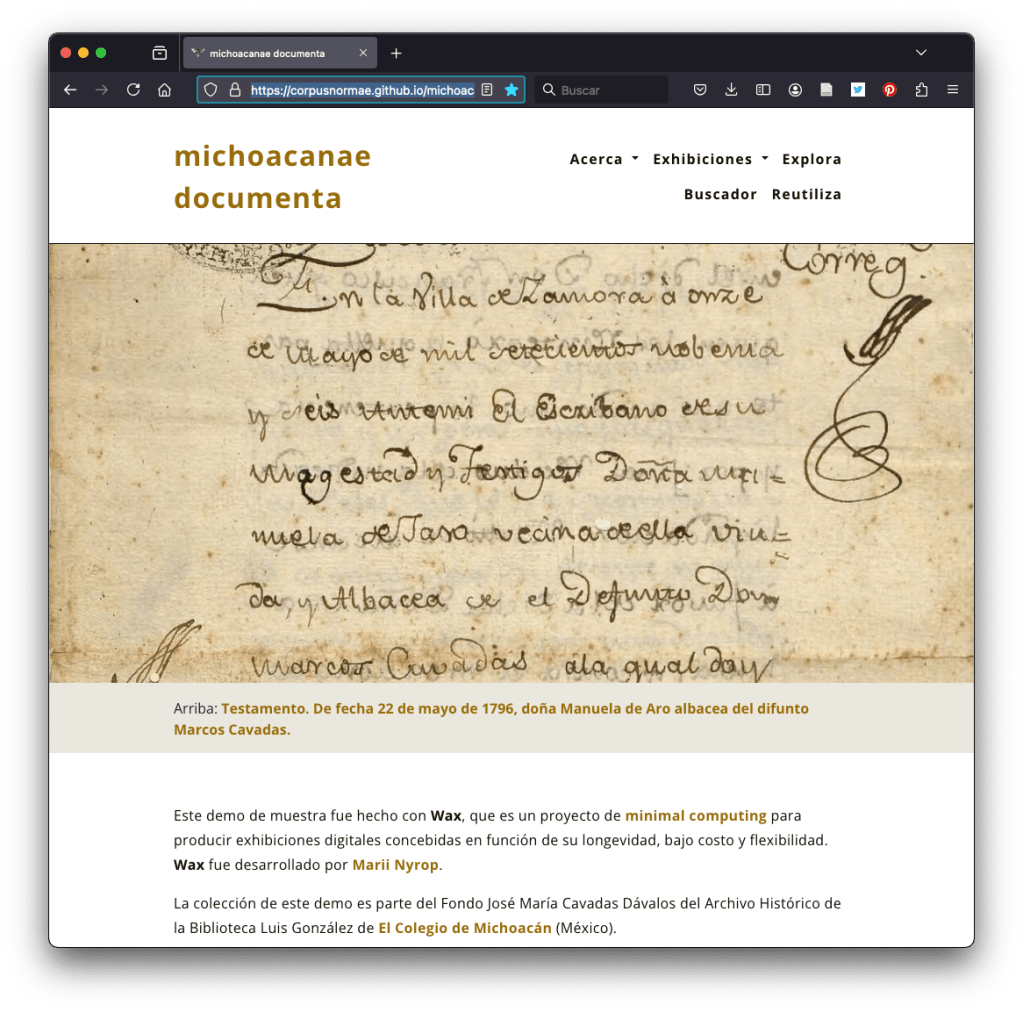Go to the Explora page

(x=811, y=159)
